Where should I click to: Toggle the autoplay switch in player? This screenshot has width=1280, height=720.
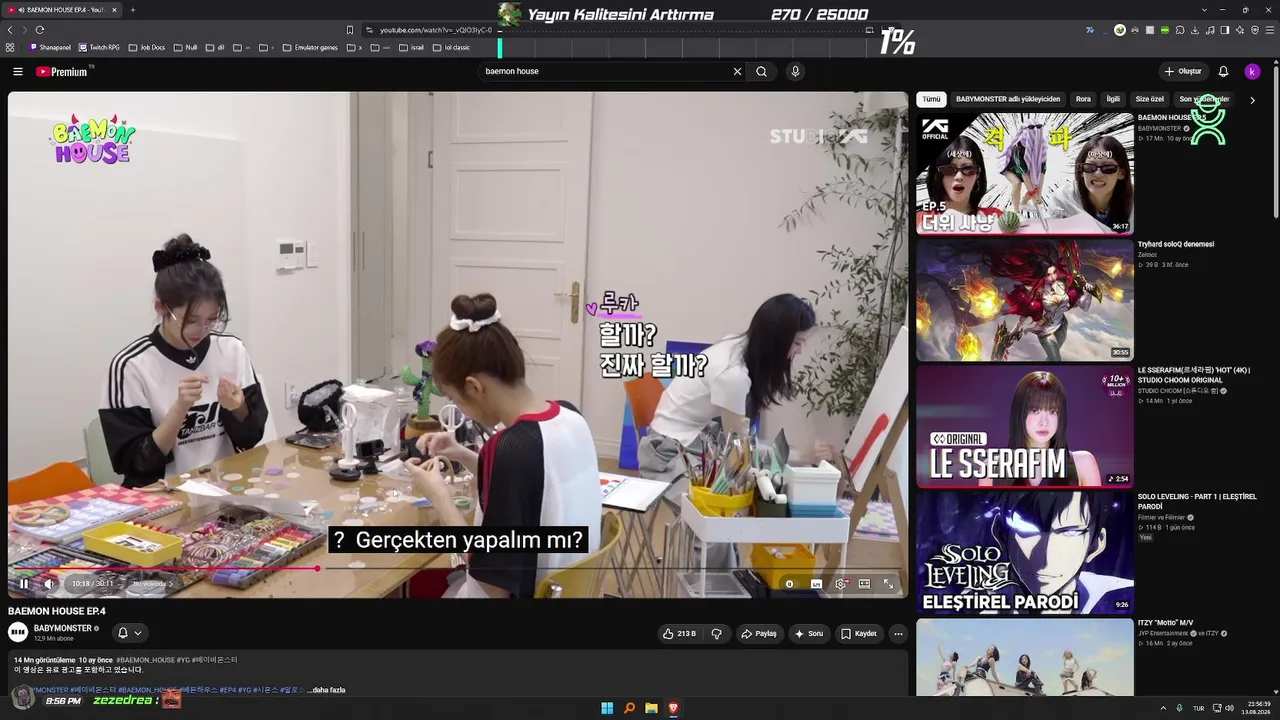point(789,584)
